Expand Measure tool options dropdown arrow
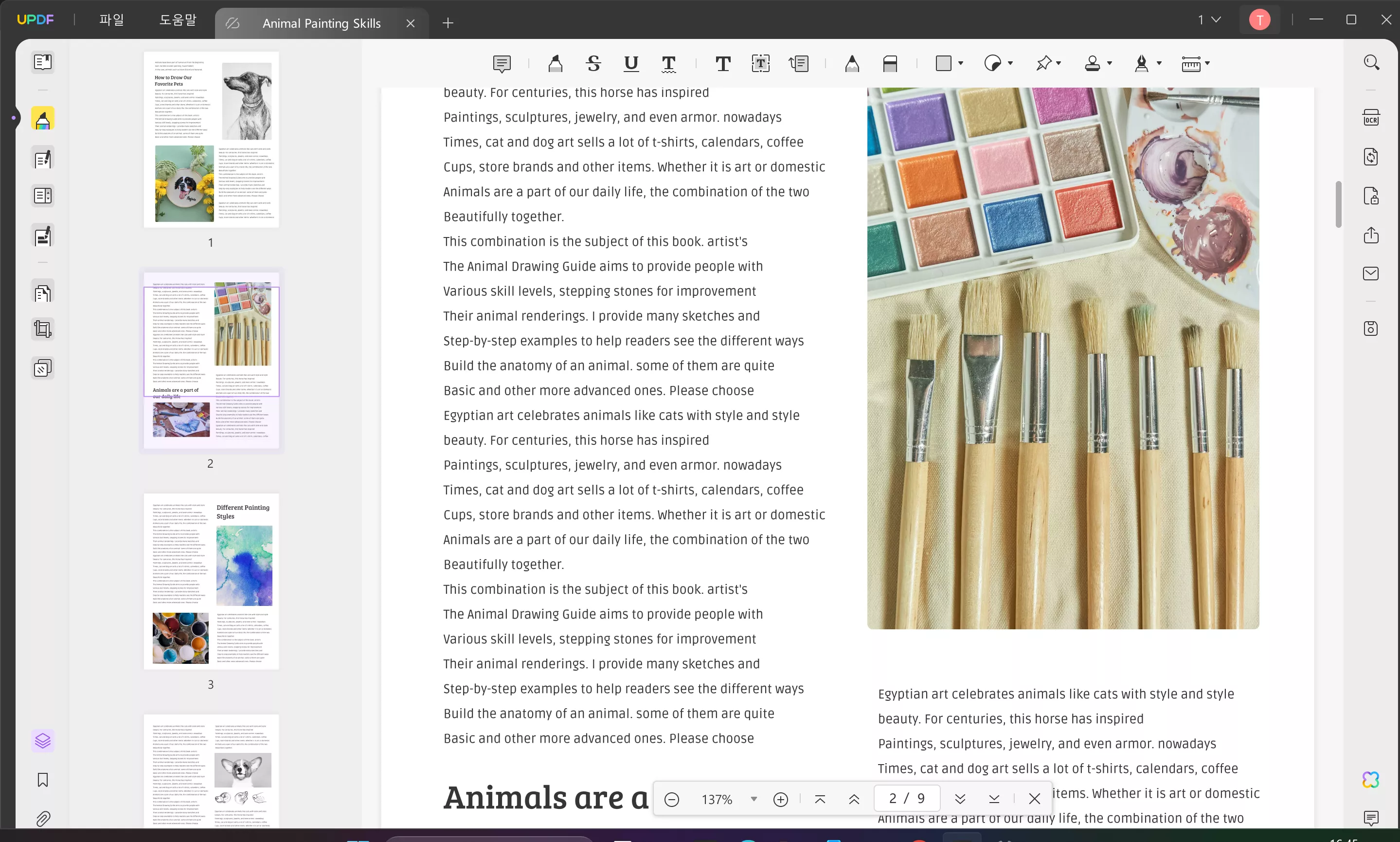 (x=1207, y=63)
